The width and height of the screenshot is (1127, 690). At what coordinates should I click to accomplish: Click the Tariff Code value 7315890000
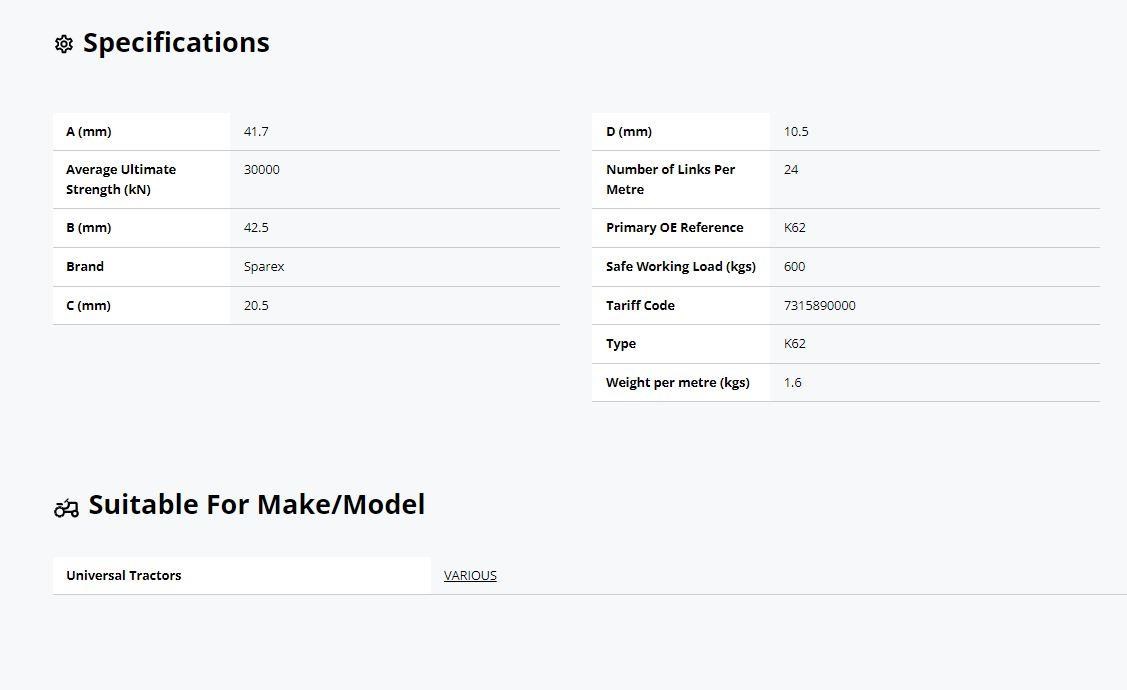click(819, 305)
